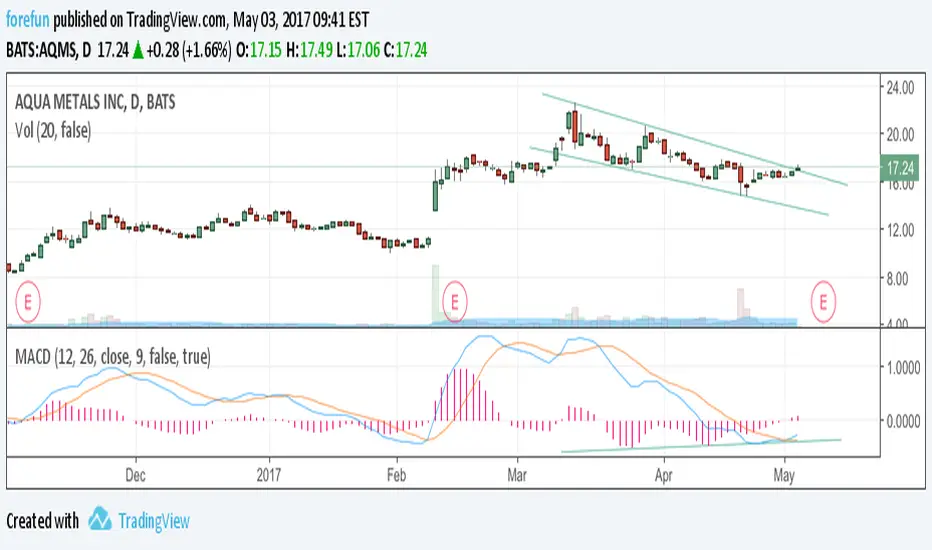932x550 pixels.
Task: Click the leftmost earnings E marker
Action: point(27,302)
